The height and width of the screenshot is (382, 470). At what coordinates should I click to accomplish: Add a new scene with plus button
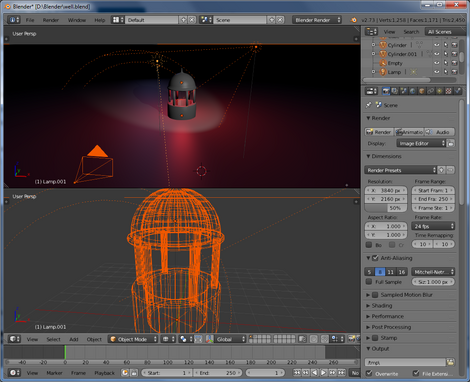coord(272,20)
